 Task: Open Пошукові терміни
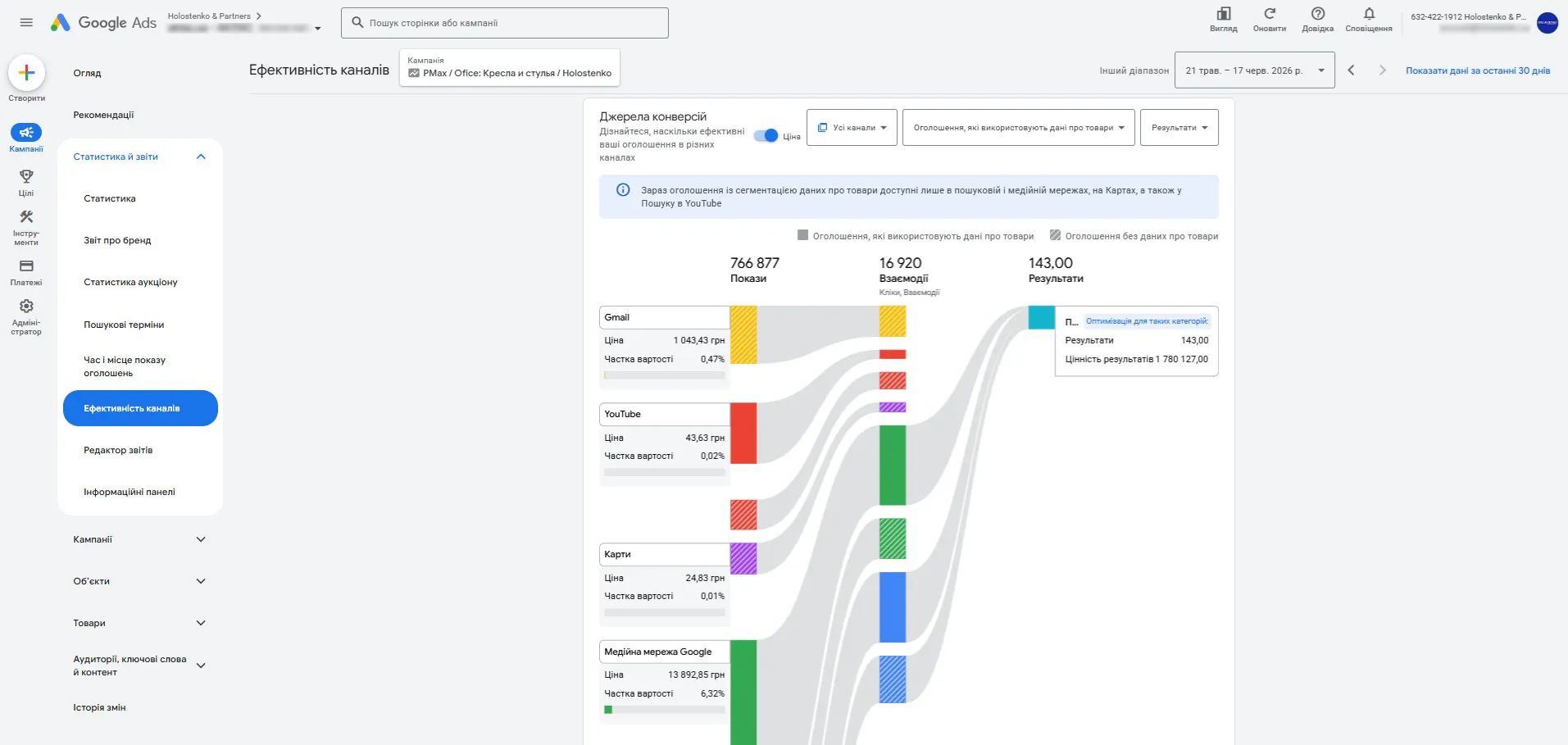coord(124,325)
